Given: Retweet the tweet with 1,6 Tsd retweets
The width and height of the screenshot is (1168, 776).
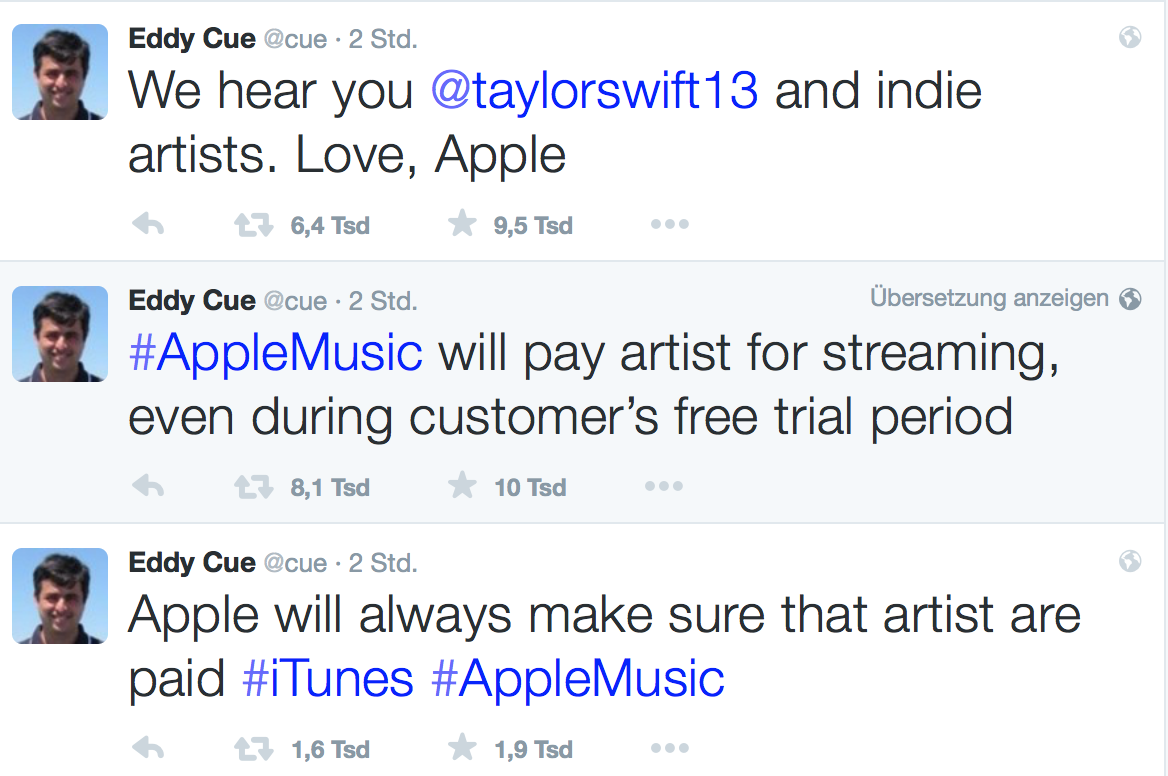Looking at the screenshot, I should click(253, 749).
